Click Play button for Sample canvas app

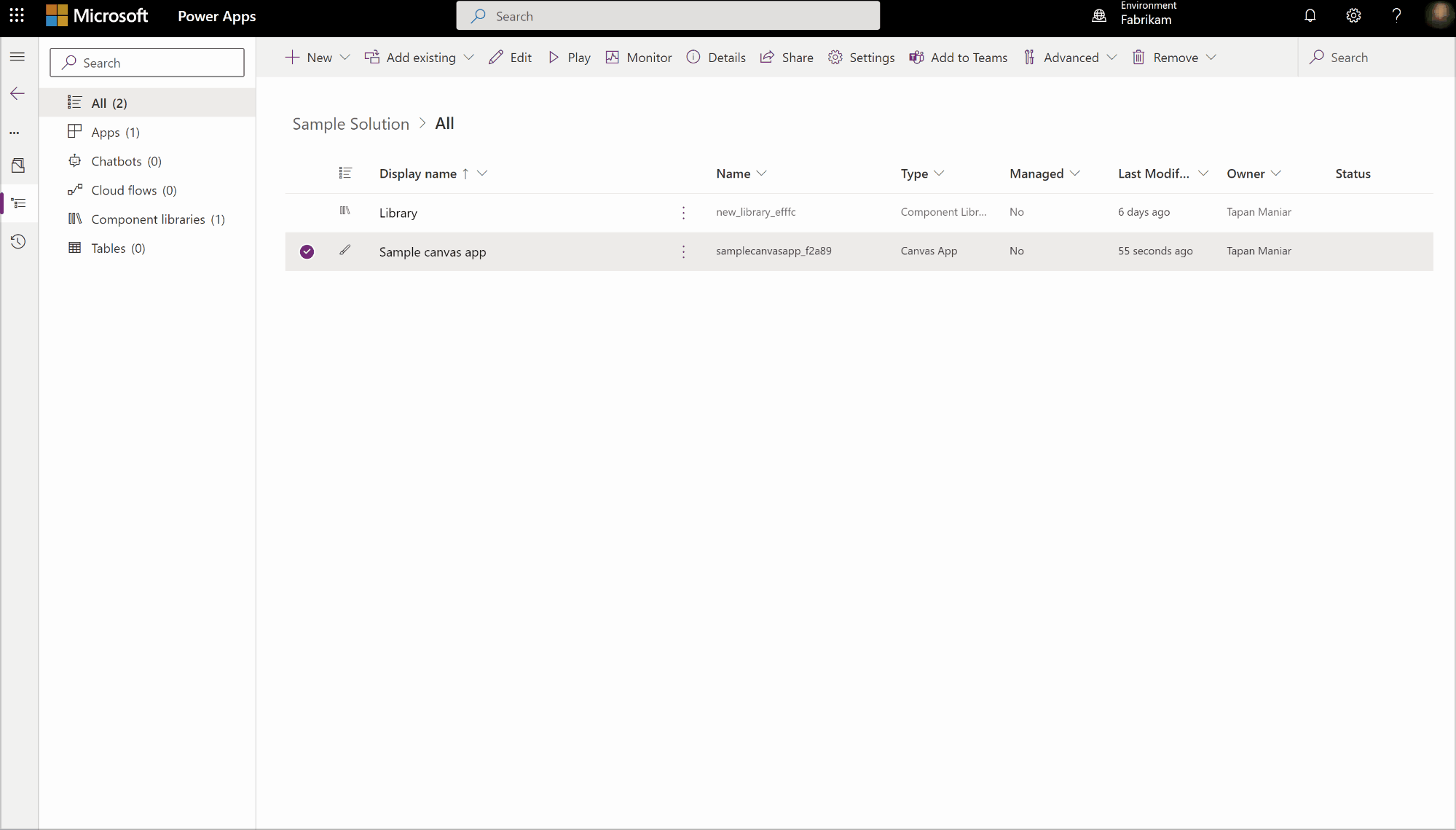pos(569,57)
